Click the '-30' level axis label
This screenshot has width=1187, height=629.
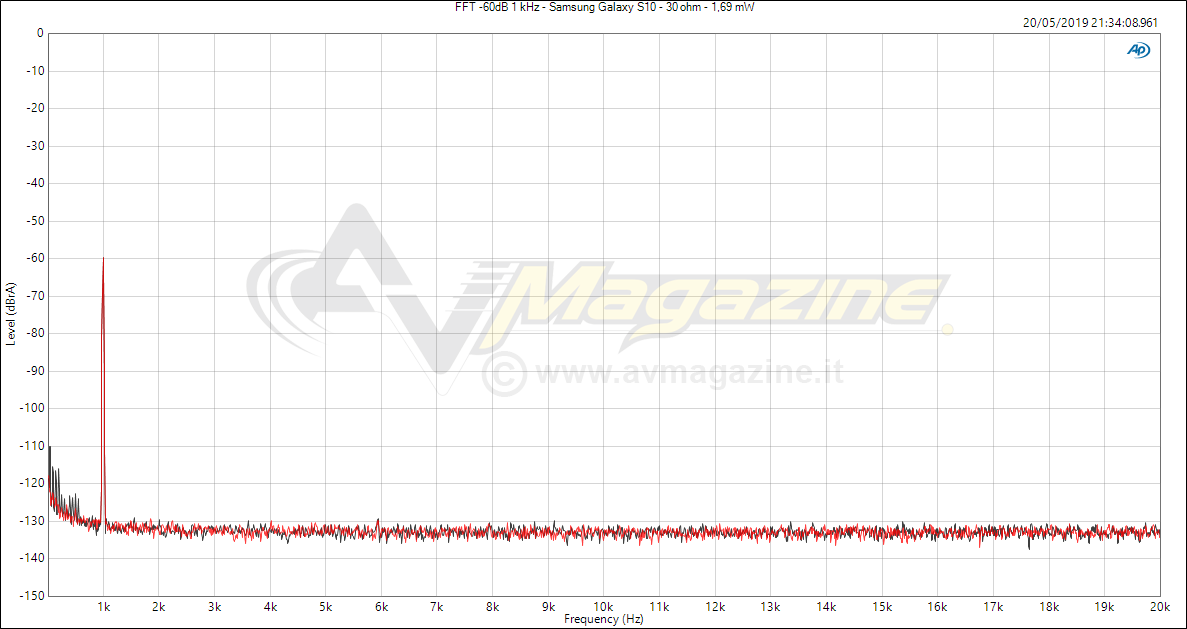click(x=34, y=146)
